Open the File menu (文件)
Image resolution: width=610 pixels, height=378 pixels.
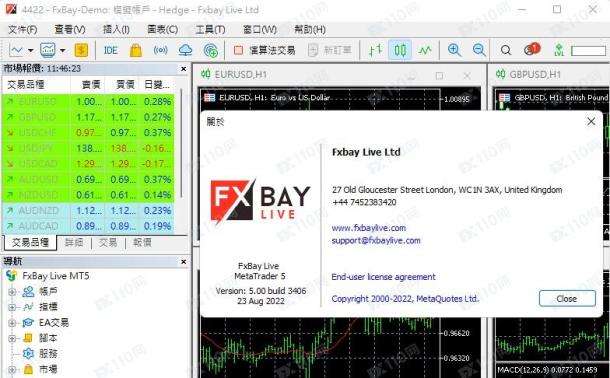point(23,30)
